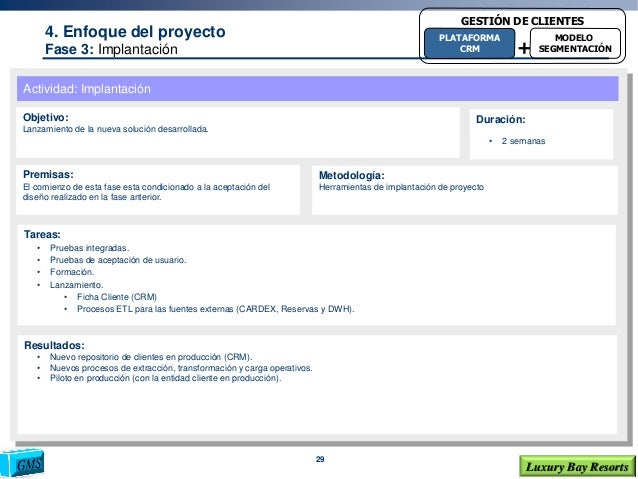
Task: Click the title '4. Enfoque del proyecto'
Action: tap(135, 32)
